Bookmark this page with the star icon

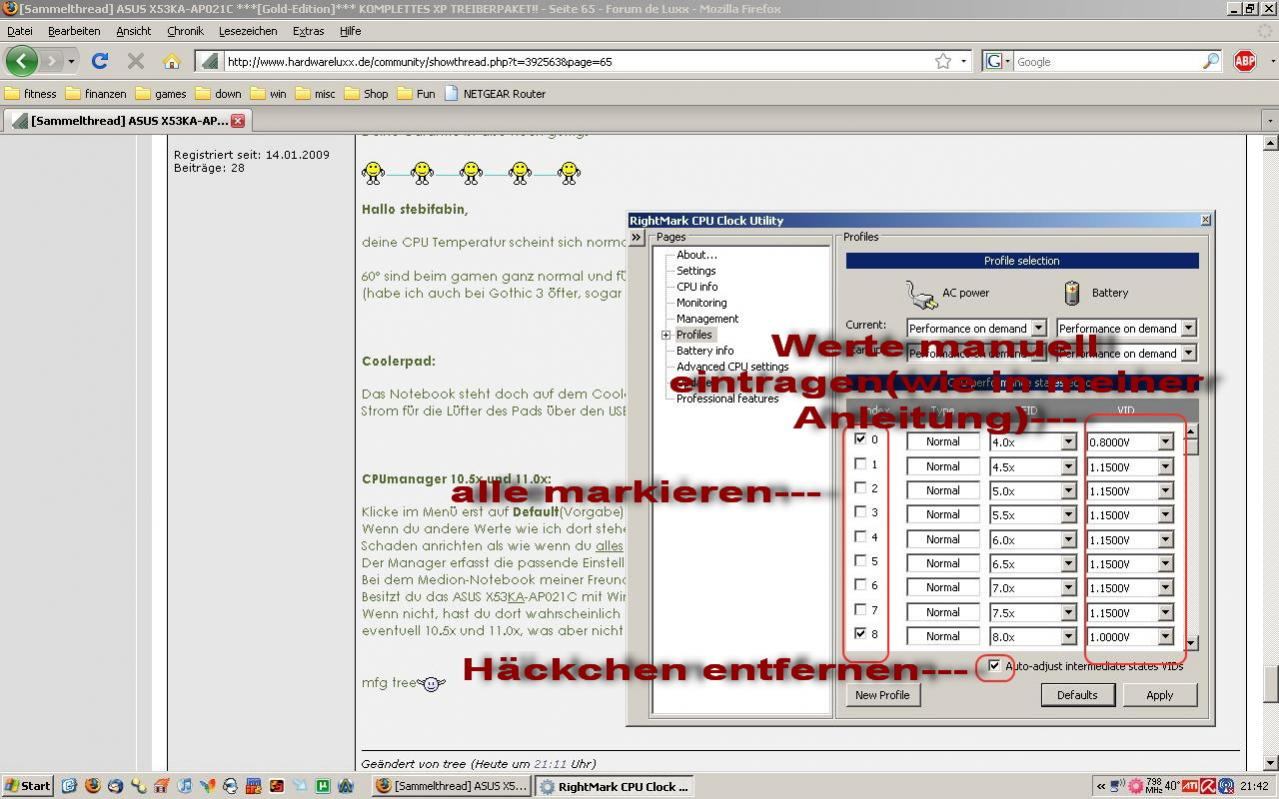click(x=943, y=61)
